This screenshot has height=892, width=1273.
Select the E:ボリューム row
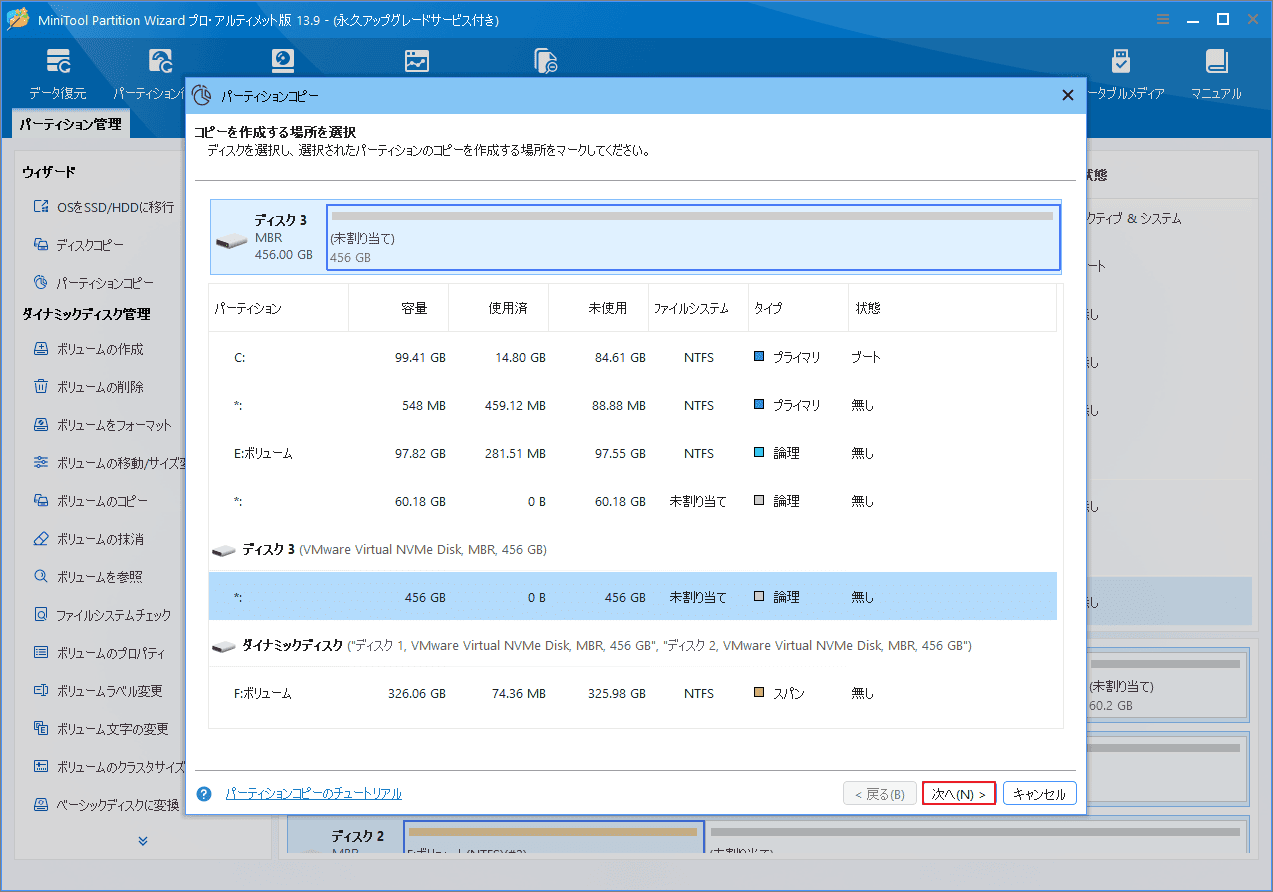click(632, 453)
